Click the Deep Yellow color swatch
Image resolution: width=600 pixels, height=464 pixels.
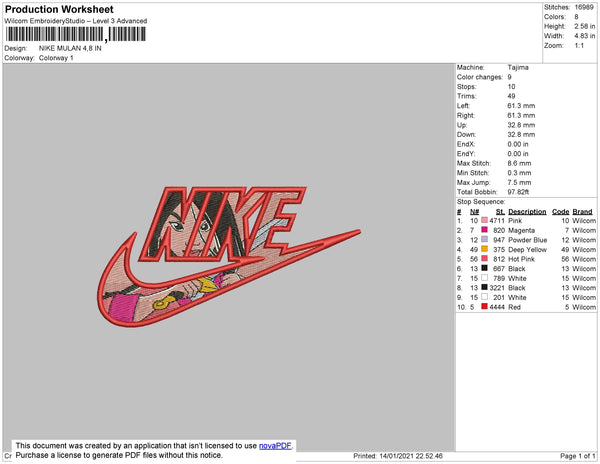click(484, 249)
